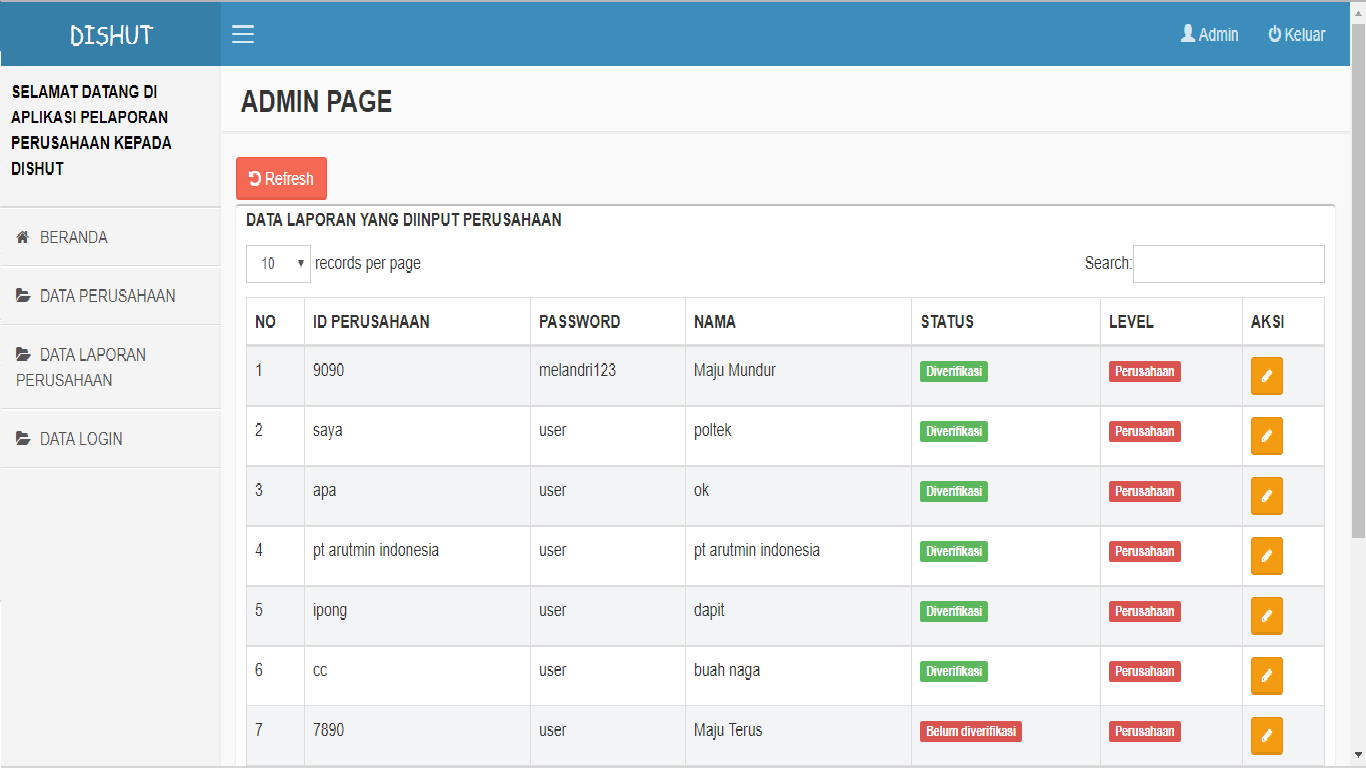Viewport: 1366px width, 768px height.
Task: Focus the Search input field
Action: coord(1228,264)
